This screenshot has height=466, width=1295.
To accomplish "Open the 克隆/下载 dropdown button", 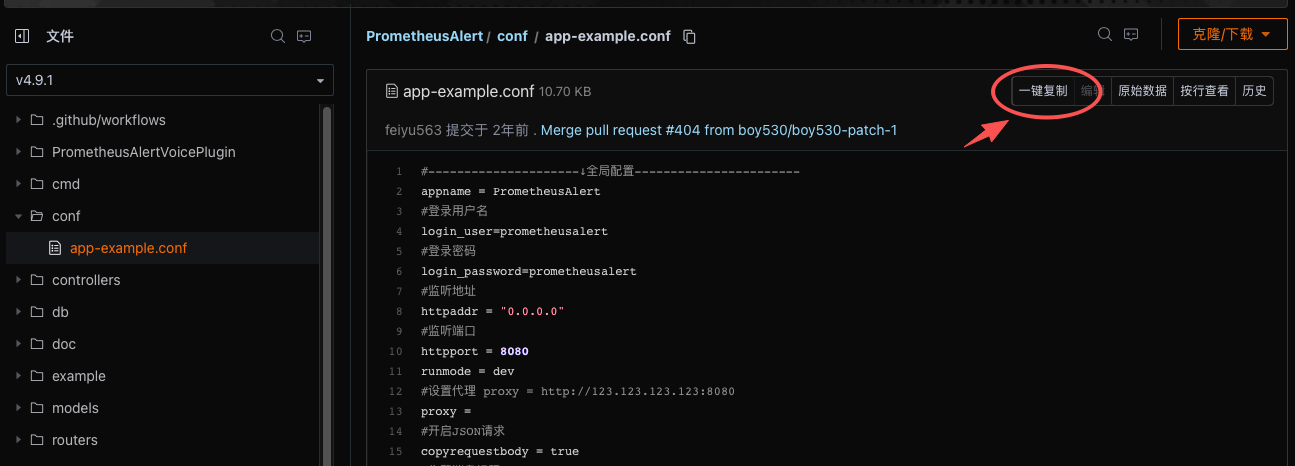I will tap(1231, 34).
